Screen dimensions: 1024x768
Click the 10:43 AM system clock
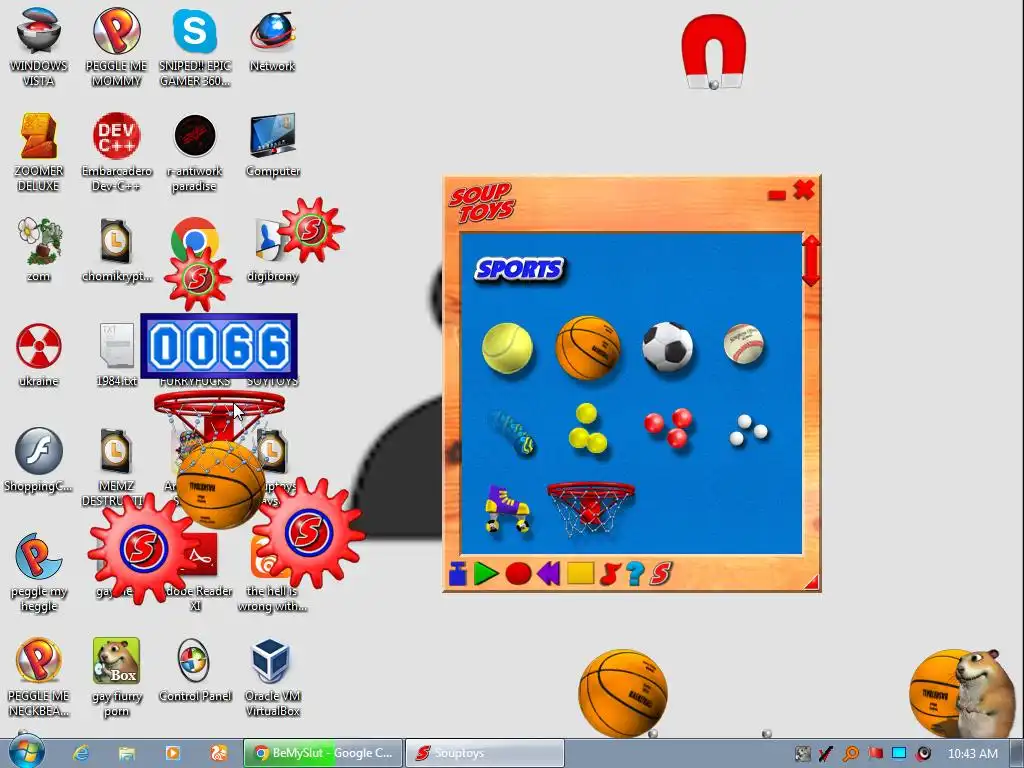coord(972,753)
